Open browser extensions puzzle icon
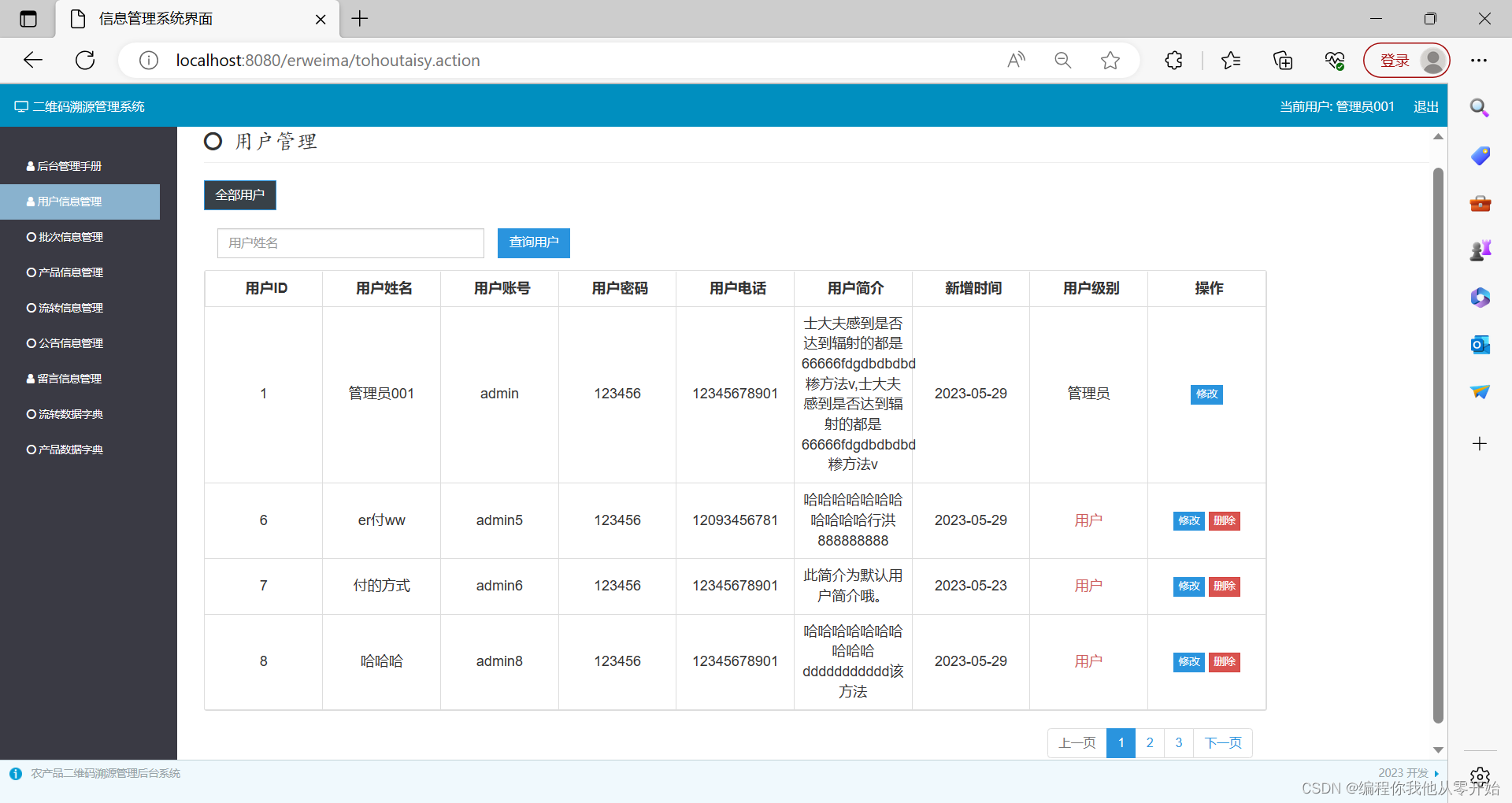Image resolution: width=1512 pixels, height=803 pixels. [x=1174, y=61]
